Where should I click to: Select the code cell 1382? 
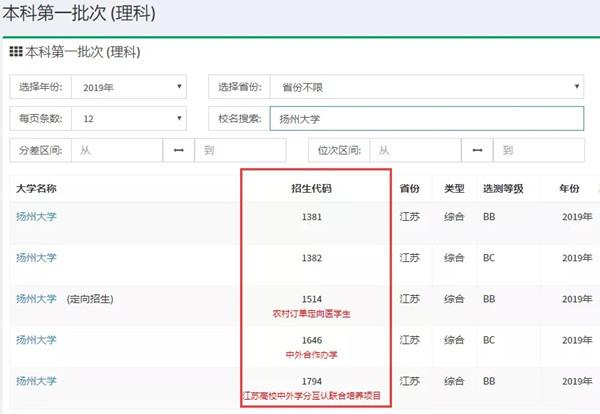312,258
